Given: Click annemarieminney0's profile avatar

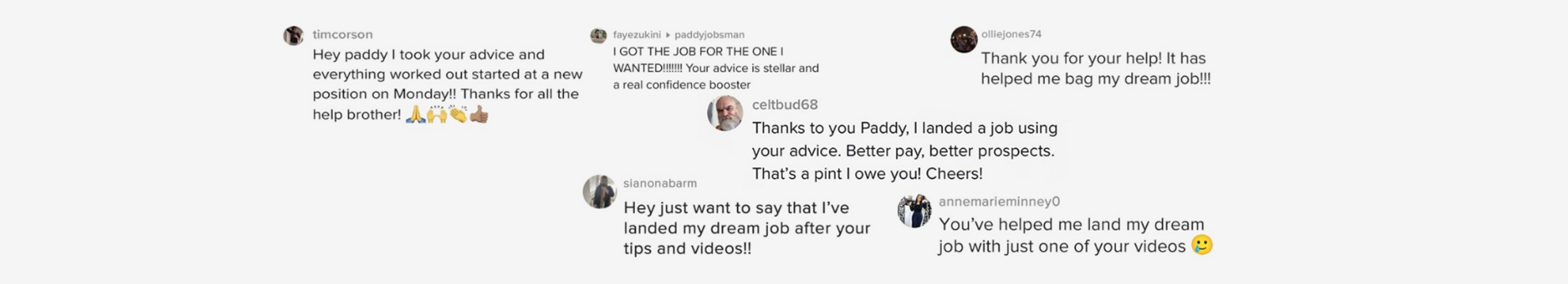Looking at the screenshot, I should (x=914, y=211).
